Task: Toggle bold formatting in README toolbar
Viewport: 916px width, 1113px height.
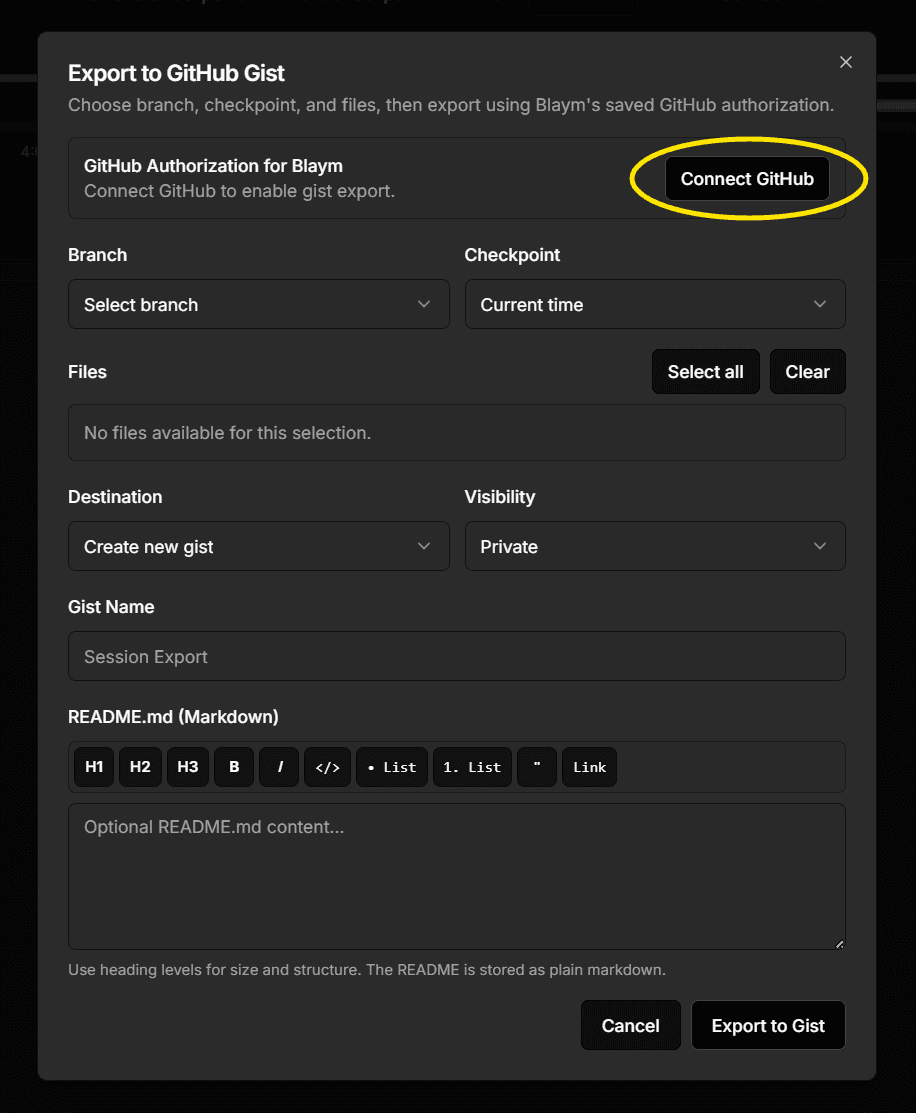Action: pos(234,767)
